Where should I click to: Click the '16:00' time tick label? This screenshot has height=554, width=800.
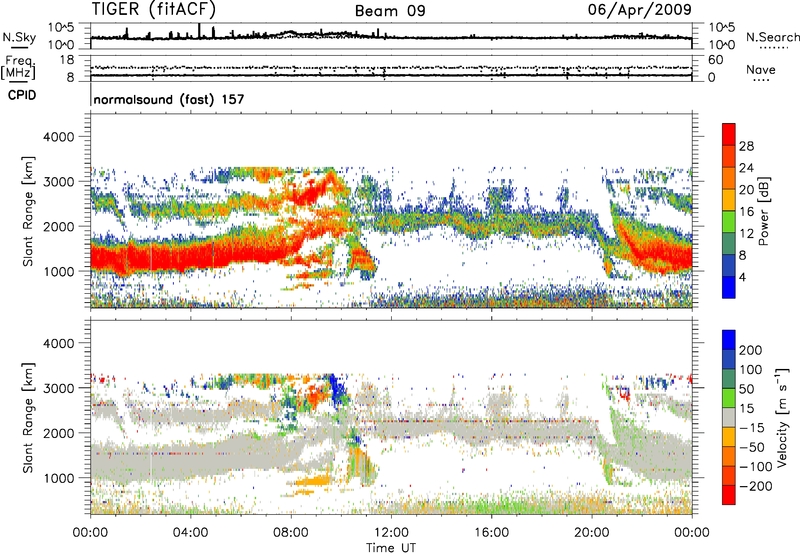point(491,533)
